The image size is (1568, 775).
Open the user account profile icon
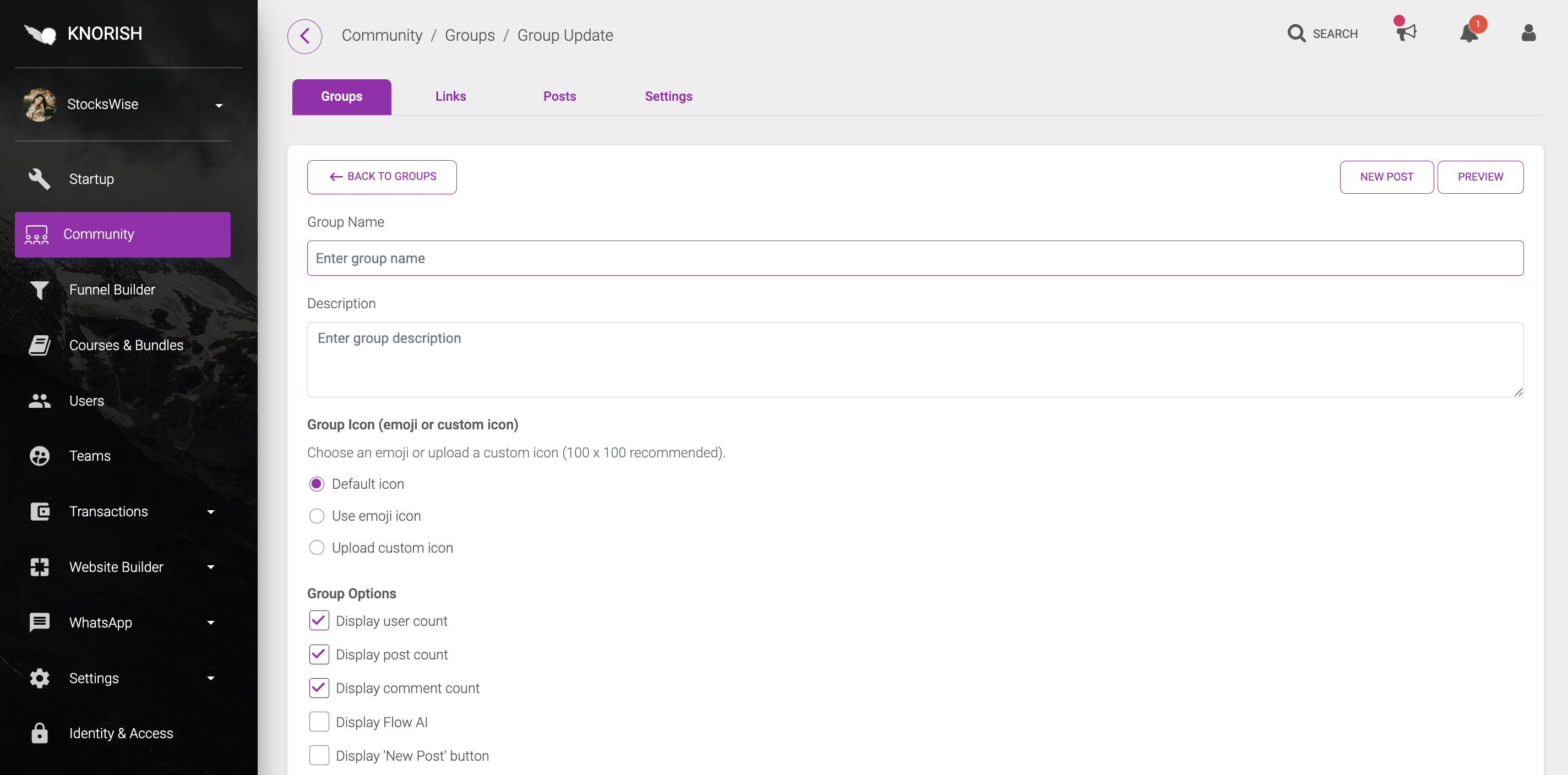pos(1528,33)
